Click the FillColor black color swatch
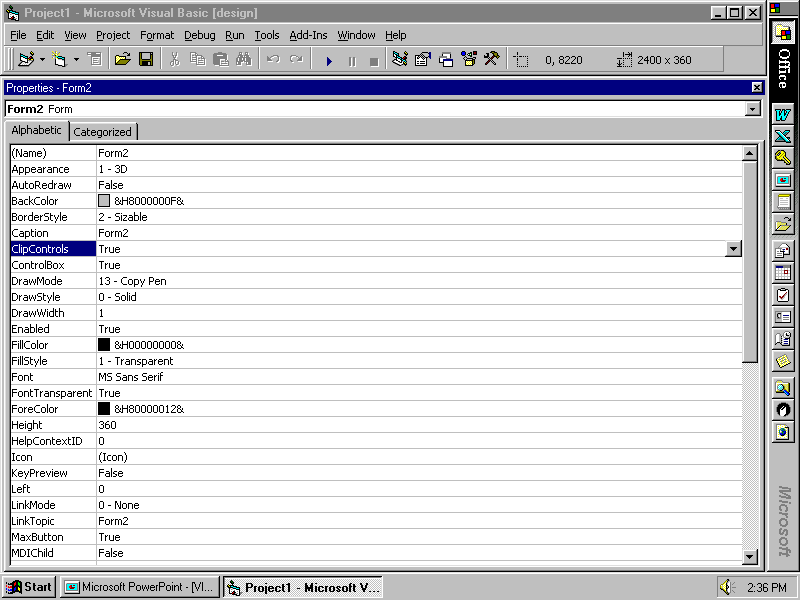The height and width of the screenshot is (600, 800). pyautogui.click(x=104, y=345)
